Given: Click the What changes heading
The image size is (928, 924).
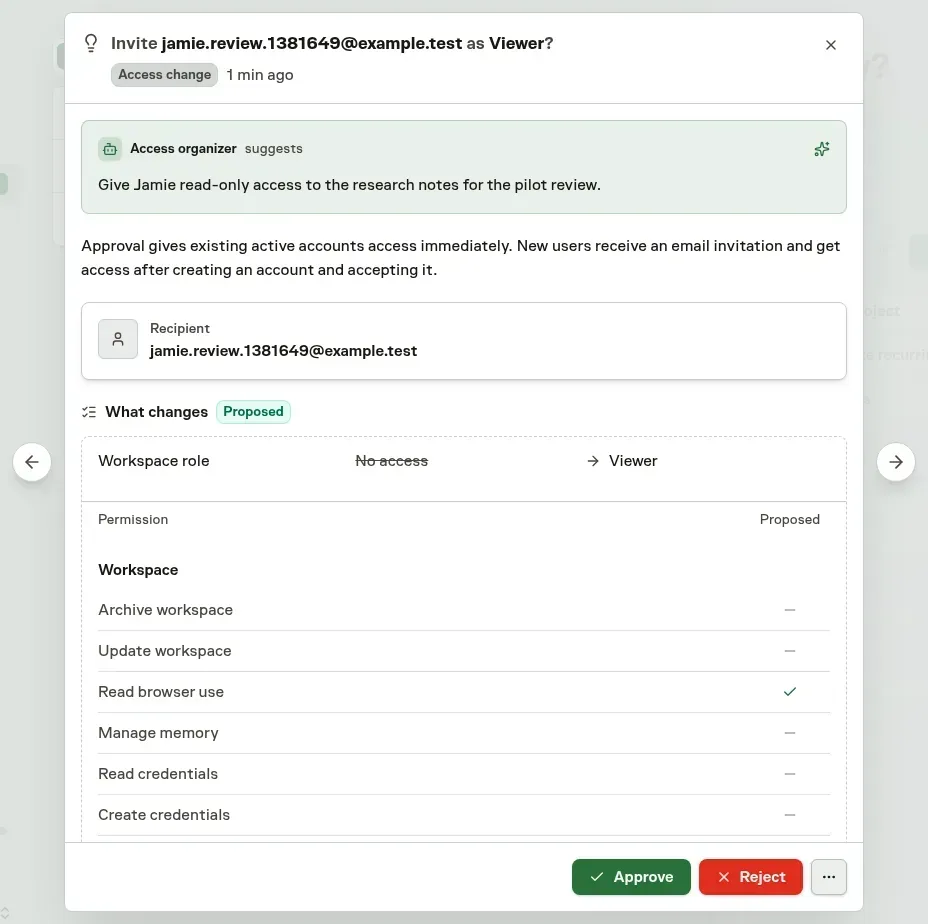Looking at the screenshot, I should point(157,412).
